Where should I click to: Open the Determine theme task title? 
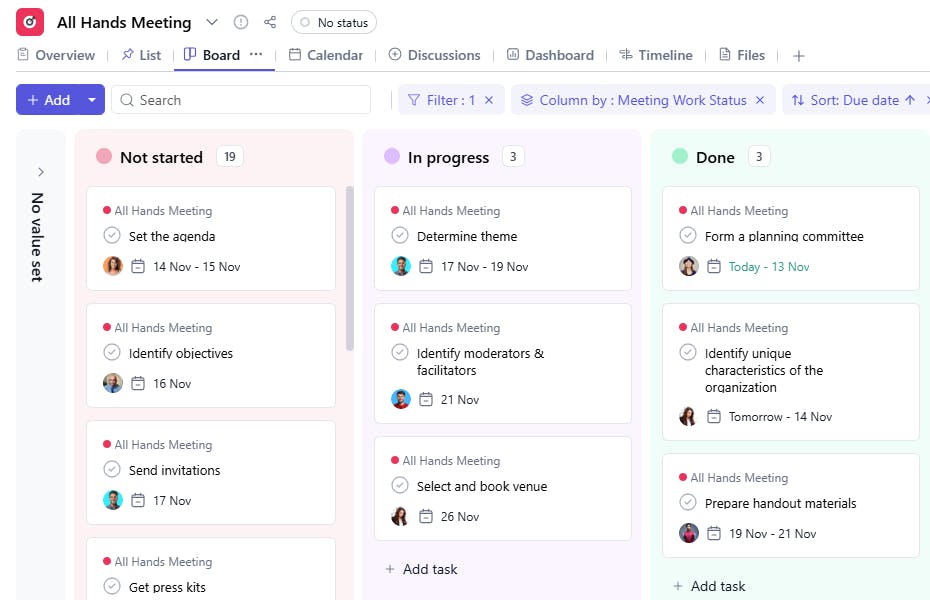tap(467, 236)
